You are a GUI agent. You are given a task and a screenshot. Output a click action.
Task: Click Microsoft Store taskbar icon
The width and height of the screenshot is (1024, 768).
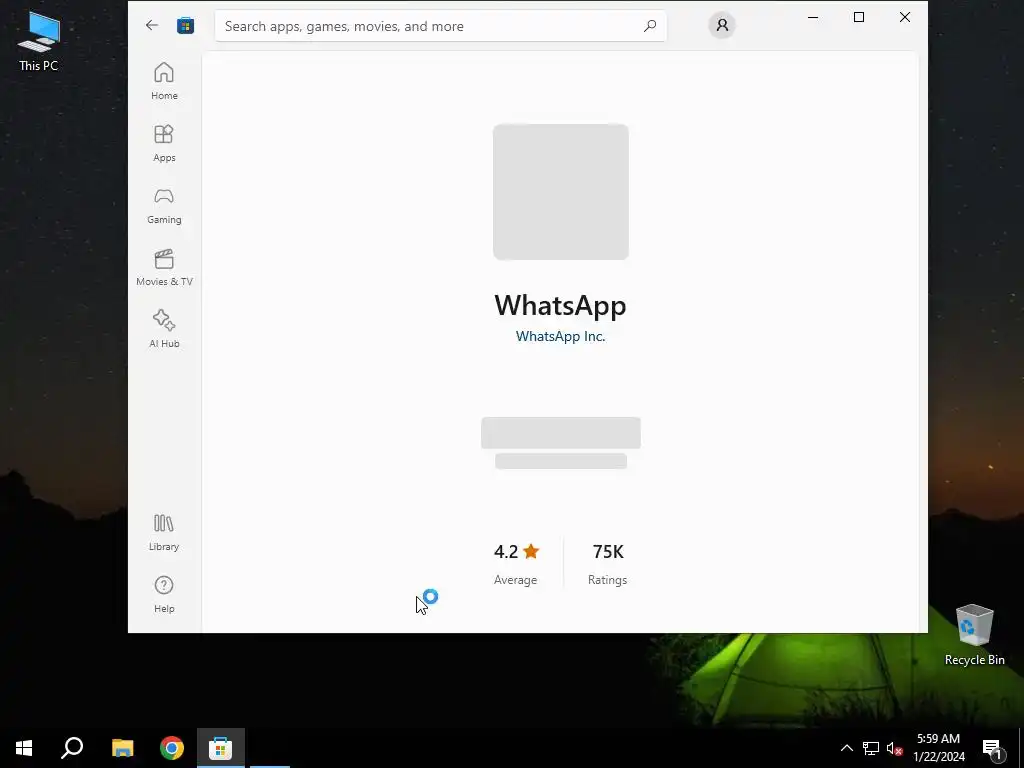(221, 748)
